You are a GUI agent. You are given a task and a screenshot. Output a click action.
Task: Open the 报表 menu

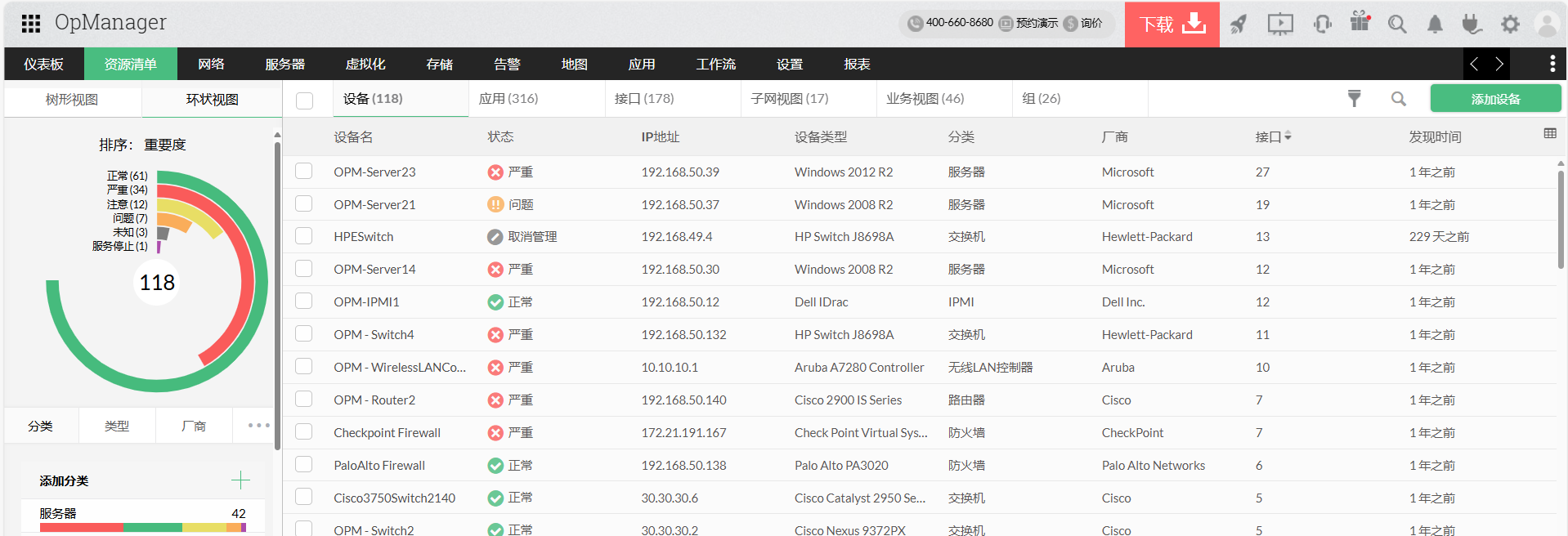857,64
